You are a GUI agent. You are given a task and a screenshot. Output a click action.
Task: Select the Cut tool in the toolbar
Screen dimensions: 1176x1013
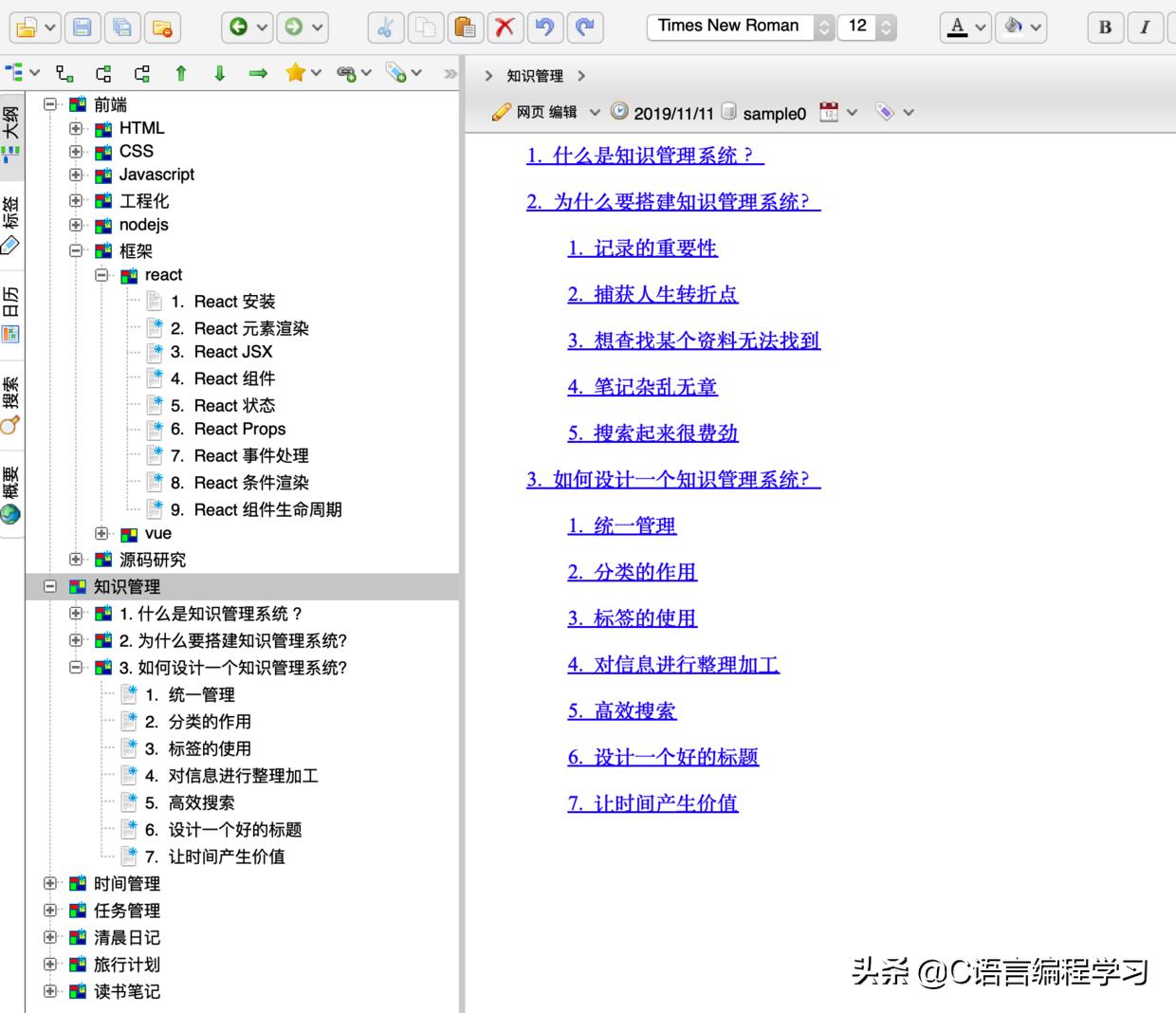385,28
